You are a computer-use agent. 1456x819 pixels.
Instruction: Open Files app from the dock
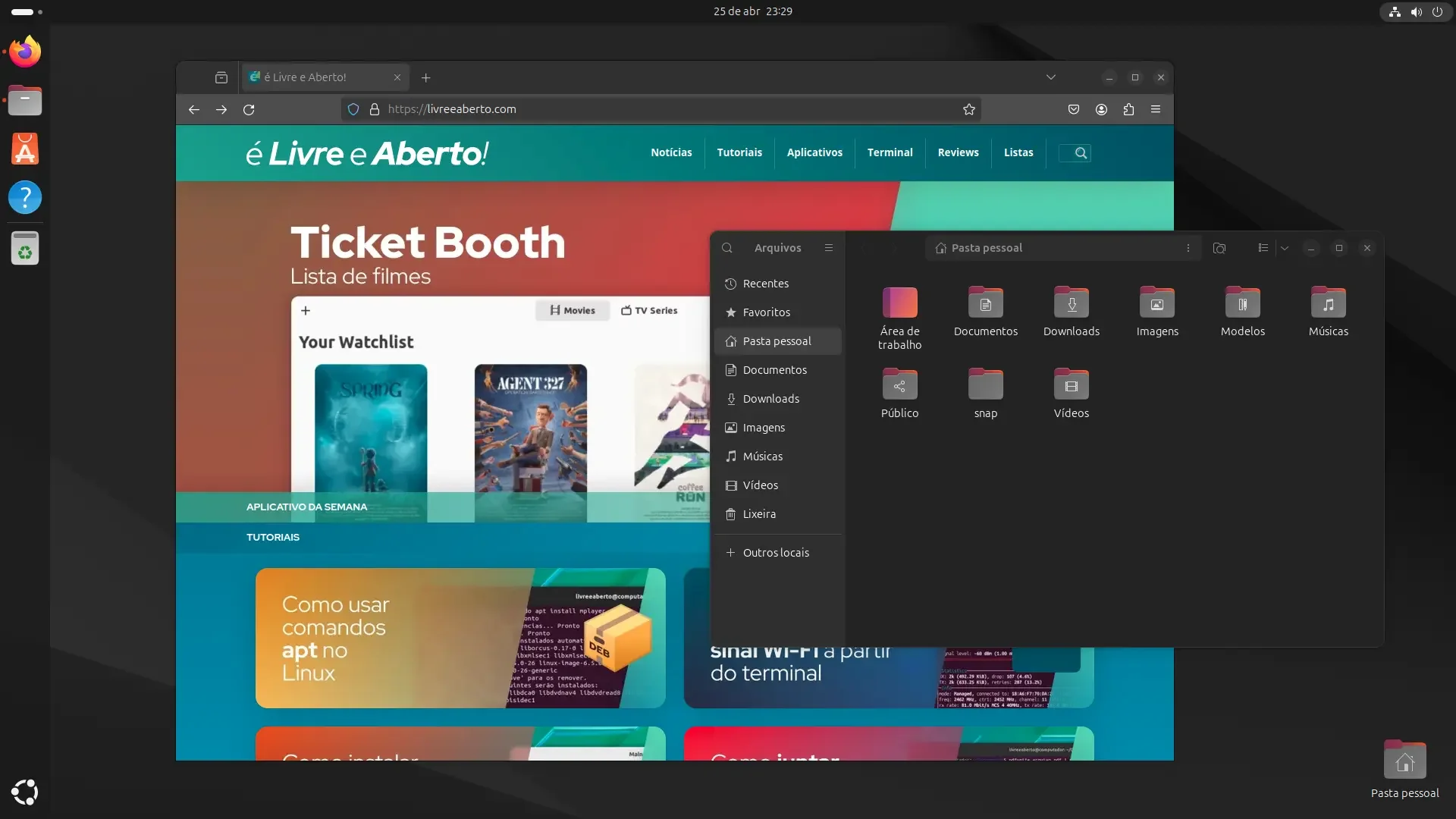tap(25, 100)
